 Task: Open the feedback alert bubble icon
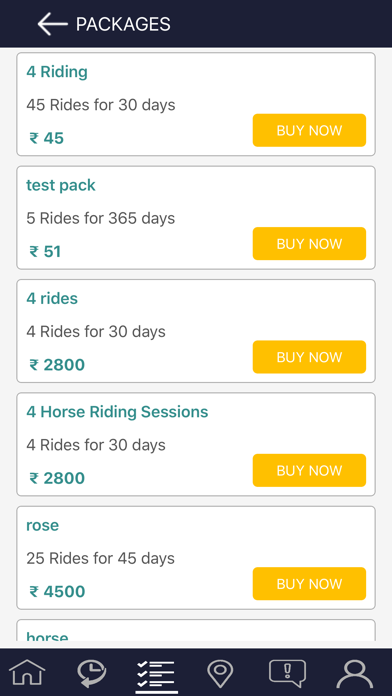[x=287, y=674]
